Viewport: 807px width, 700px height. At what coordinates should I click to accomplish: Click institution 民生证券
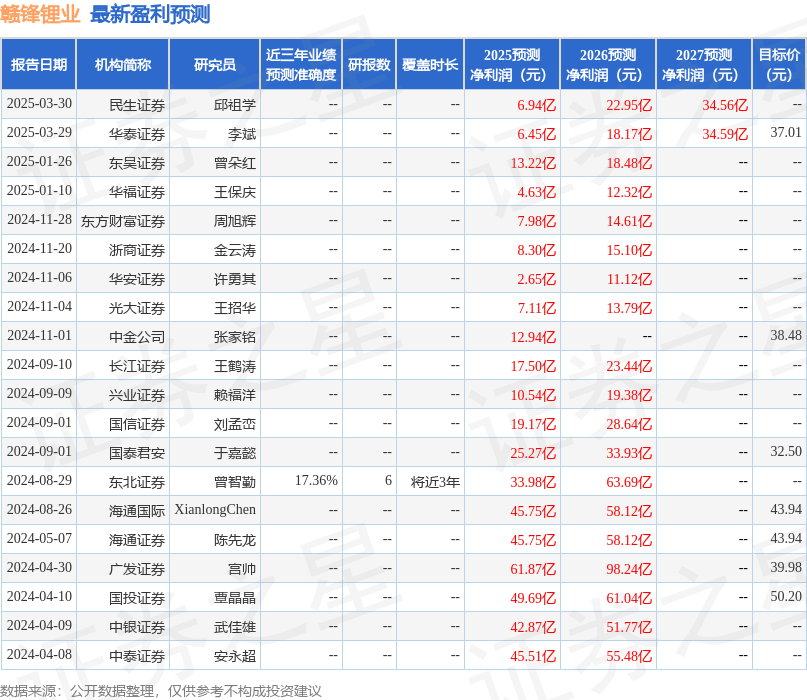pyautogui.click(x=137, y=105)
